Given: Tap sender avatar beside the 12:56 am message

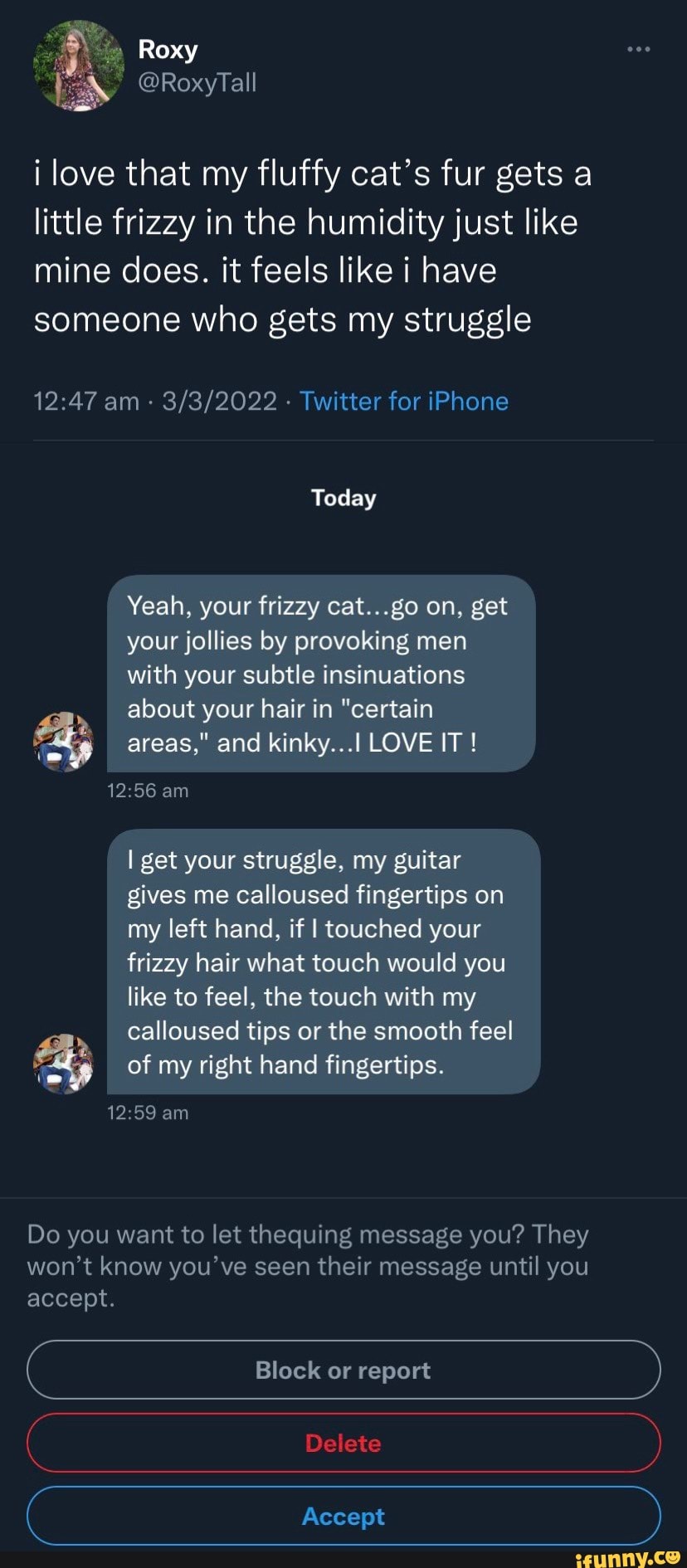Looking at the screenshot, I should (63, 742).
